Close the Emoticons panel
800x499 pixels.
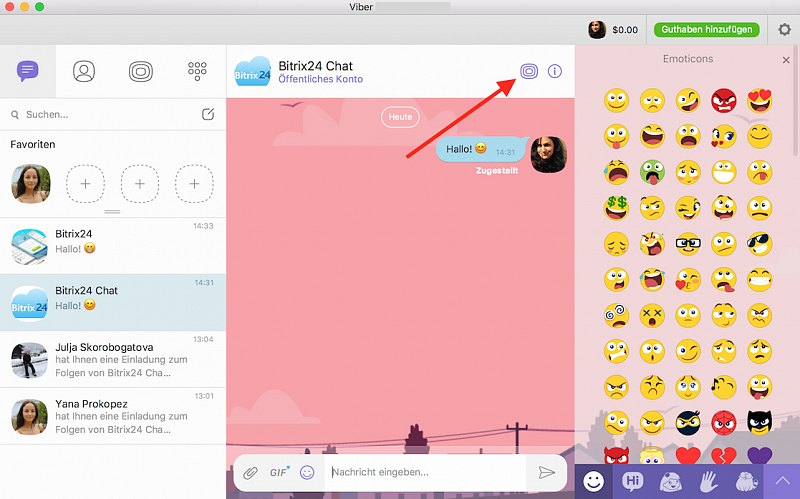click(x=786, y=60)
